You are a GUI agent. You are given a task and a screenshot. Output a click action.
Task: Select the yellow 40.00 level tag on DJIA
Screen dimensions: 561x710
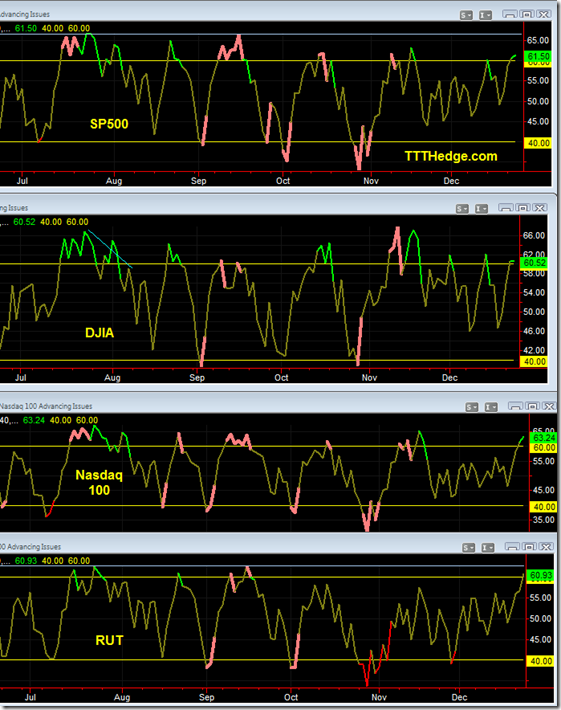534,361
